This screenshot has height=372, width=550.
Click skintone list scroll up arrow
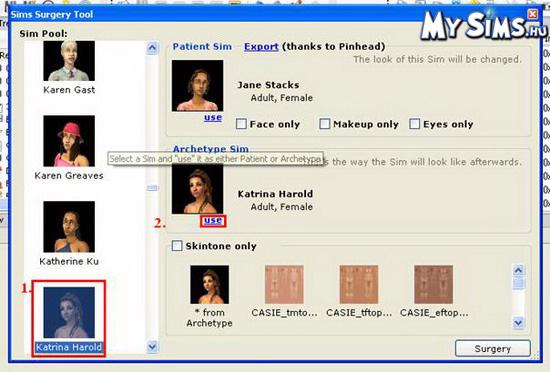click(518, 270)
